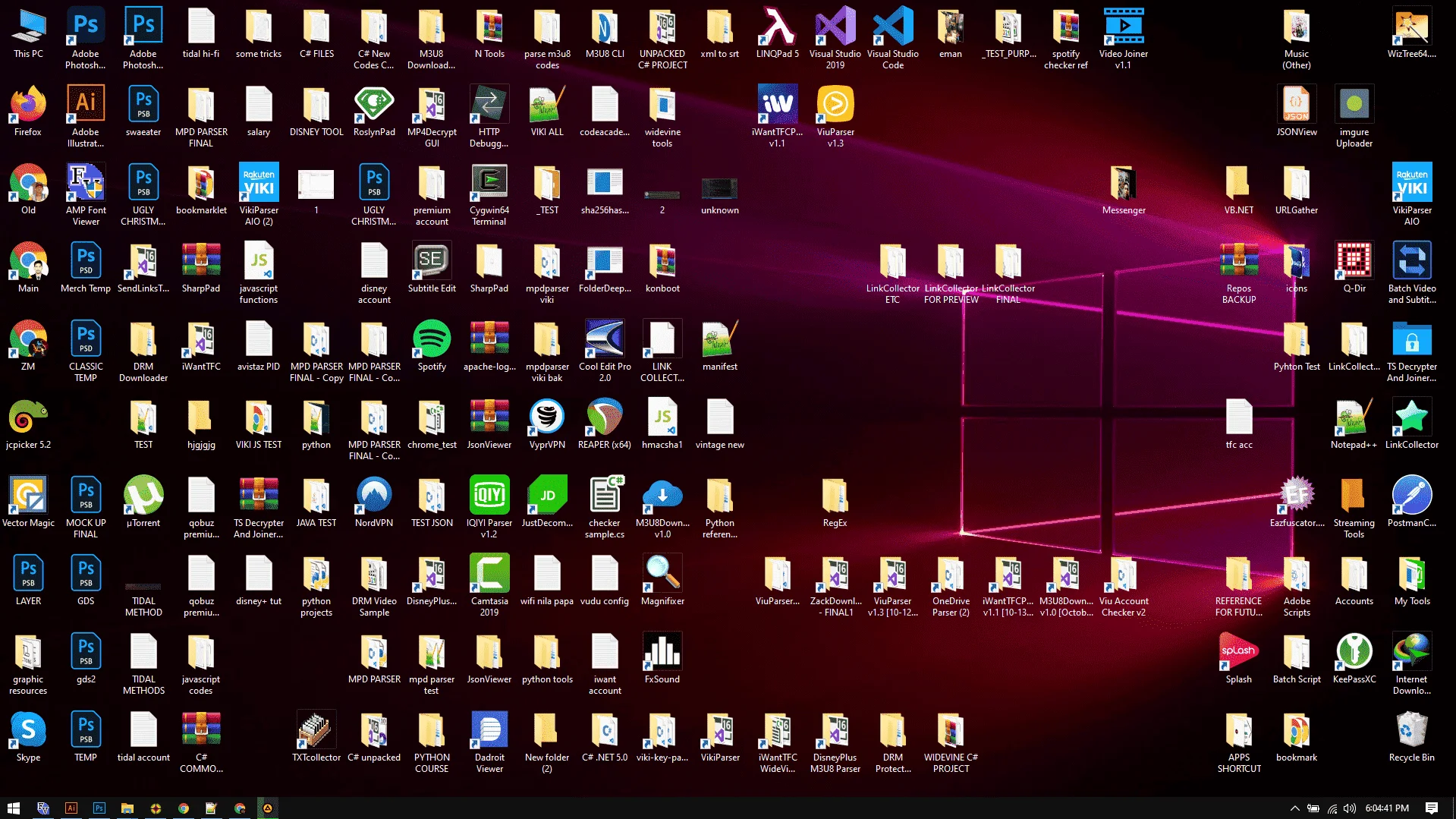Select the Cygwin64 Terminal shortcut
The height and width of the screenshot is (819, 1456).
489,195
